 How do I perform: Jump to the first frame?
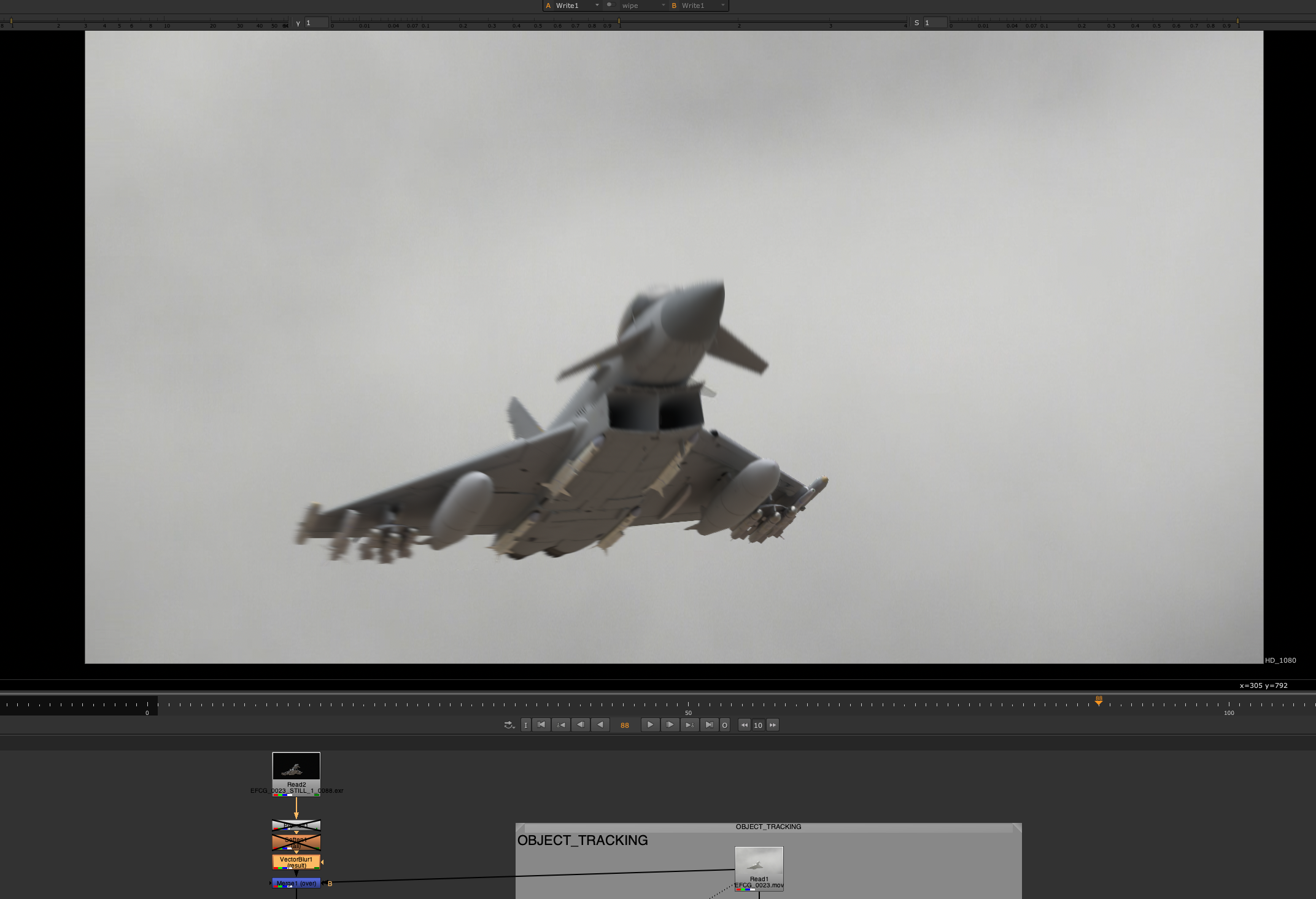(541, 725)
